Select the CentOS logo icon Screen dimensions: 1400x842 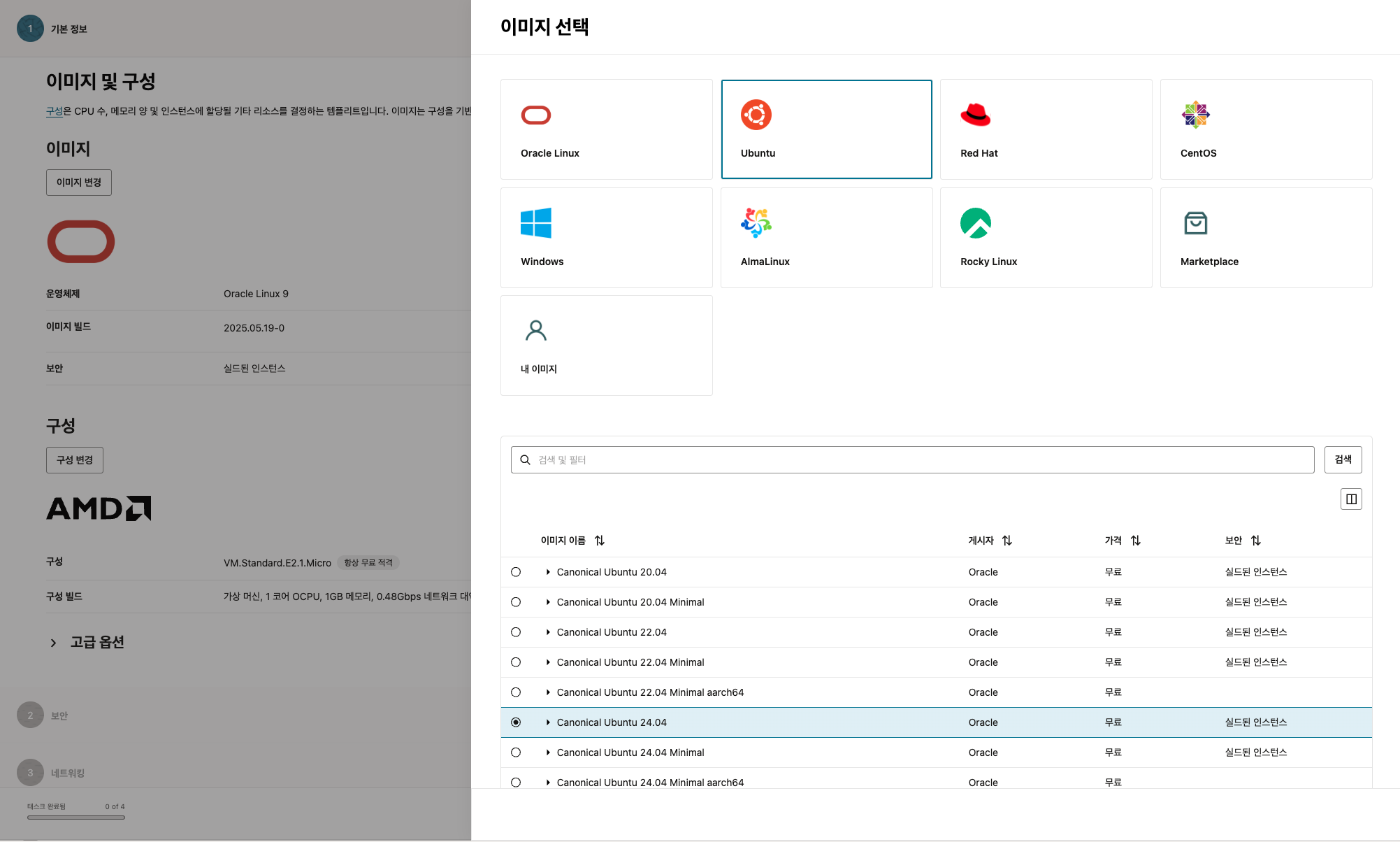click(x=1196, y=115)
